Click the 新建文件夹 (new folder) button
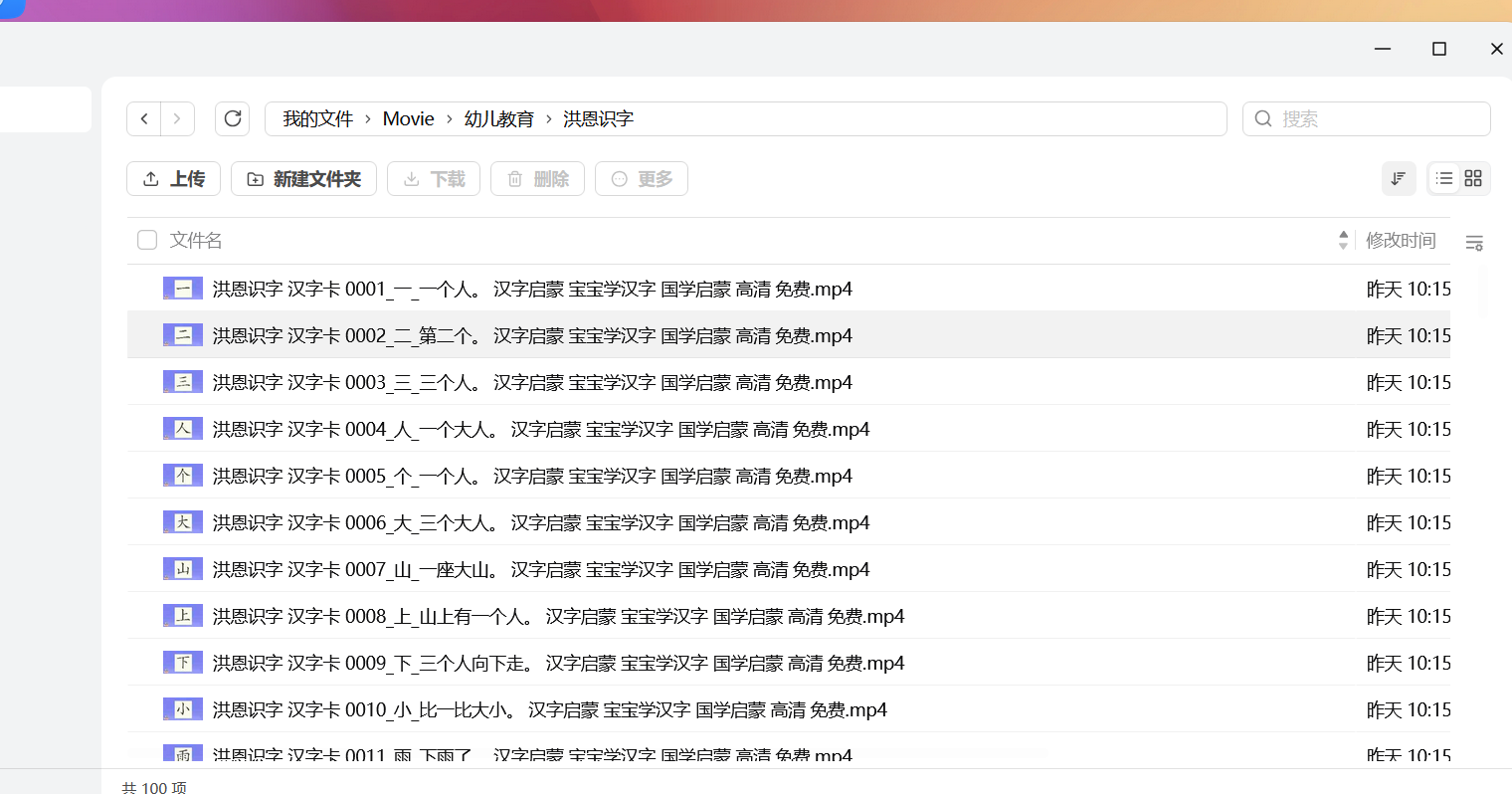Screen dimensions: 1512x794 click(x=303, y=178)
